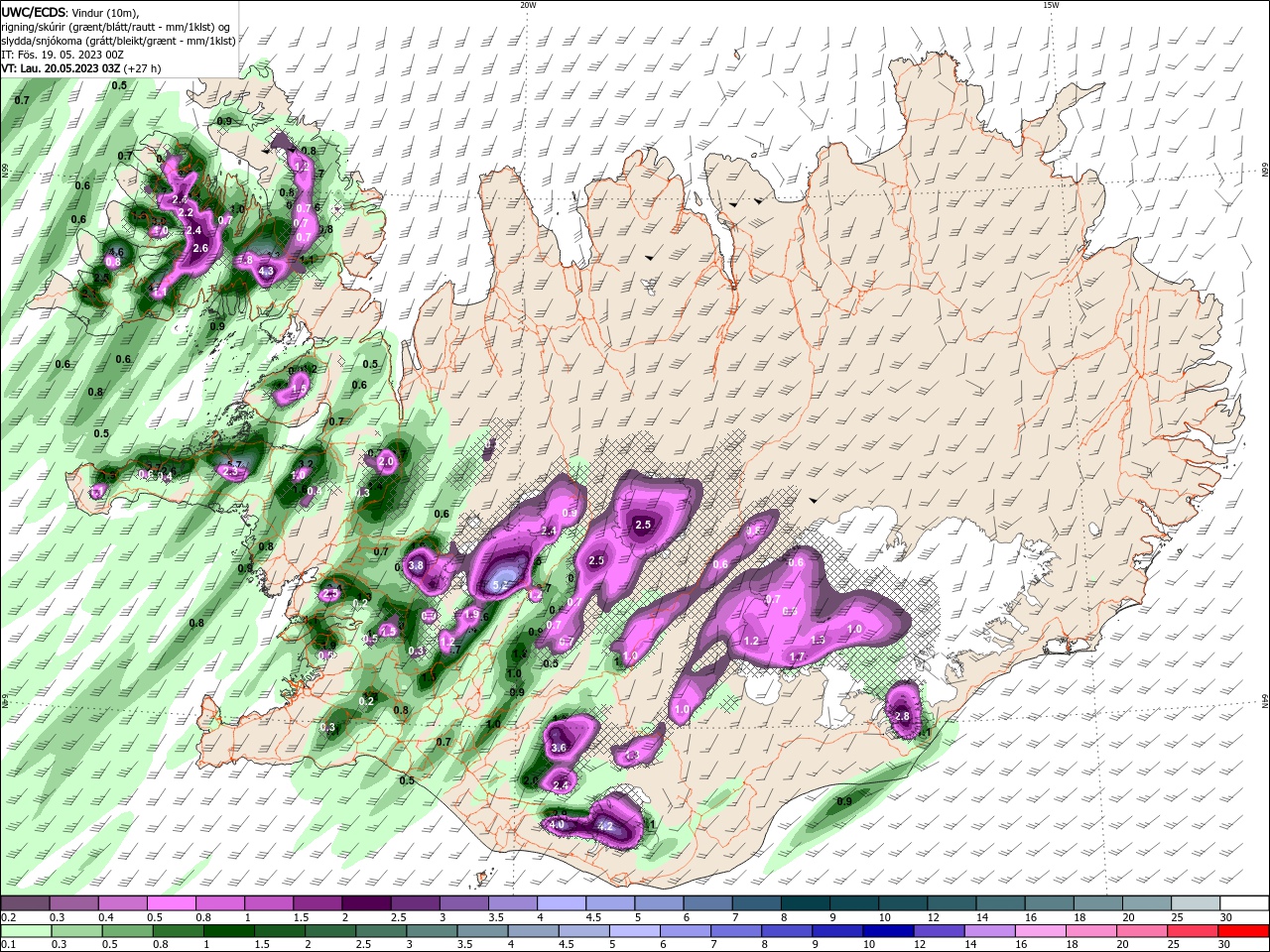Image resolution: width=1270 pixels, height=952 pixels.
Task: Click the 15W longitude label
Action: coord(1050,5)
